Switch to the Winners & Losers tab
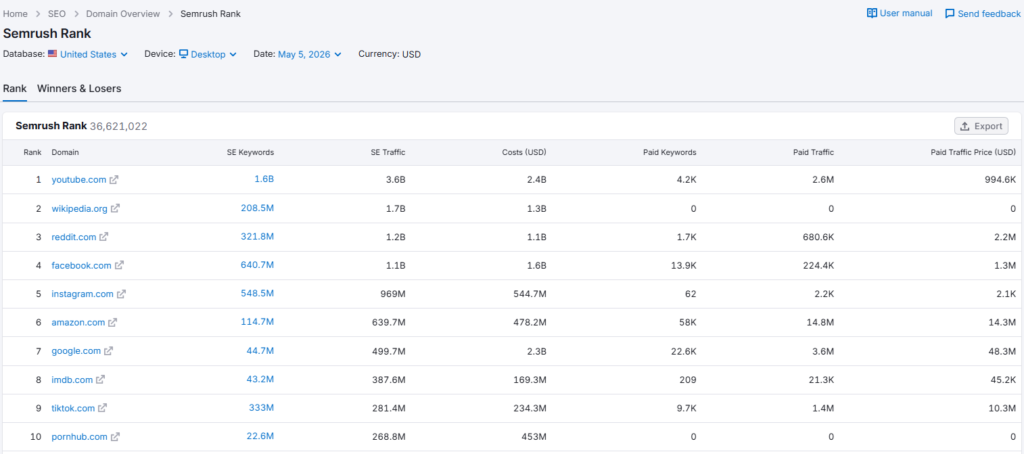 coord(79,89)
